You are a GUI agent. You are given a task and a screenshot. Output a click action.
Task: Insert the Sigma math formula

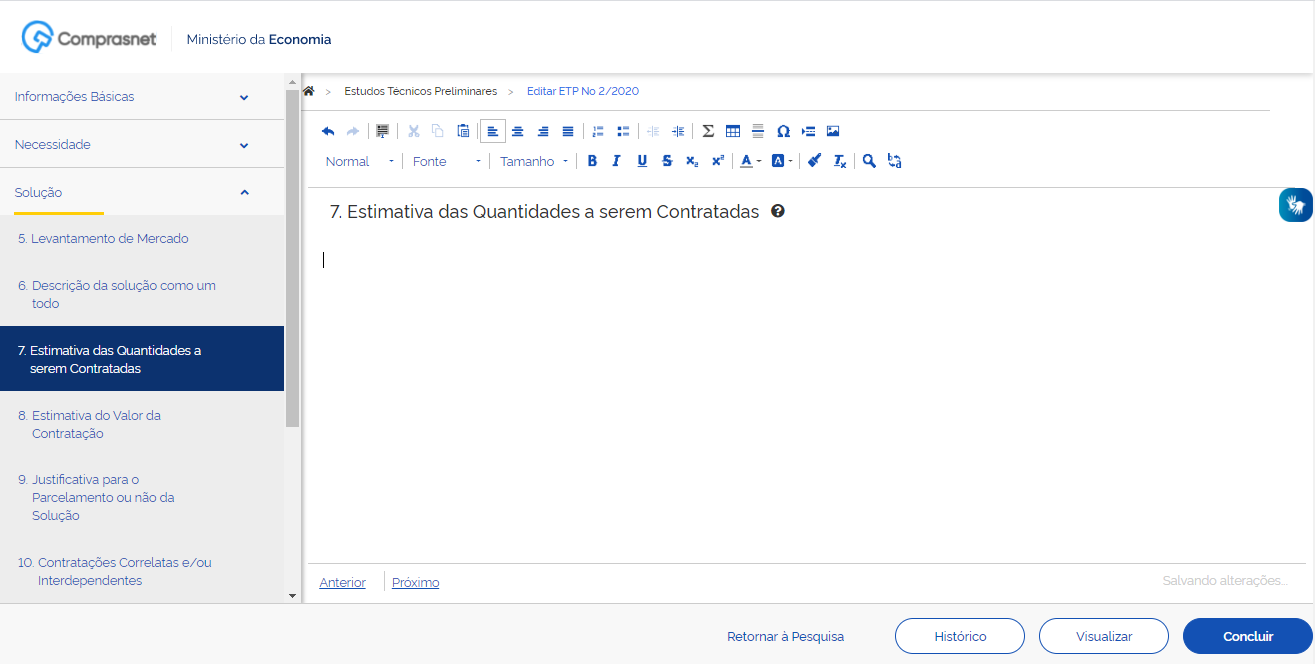click(708, 130)
